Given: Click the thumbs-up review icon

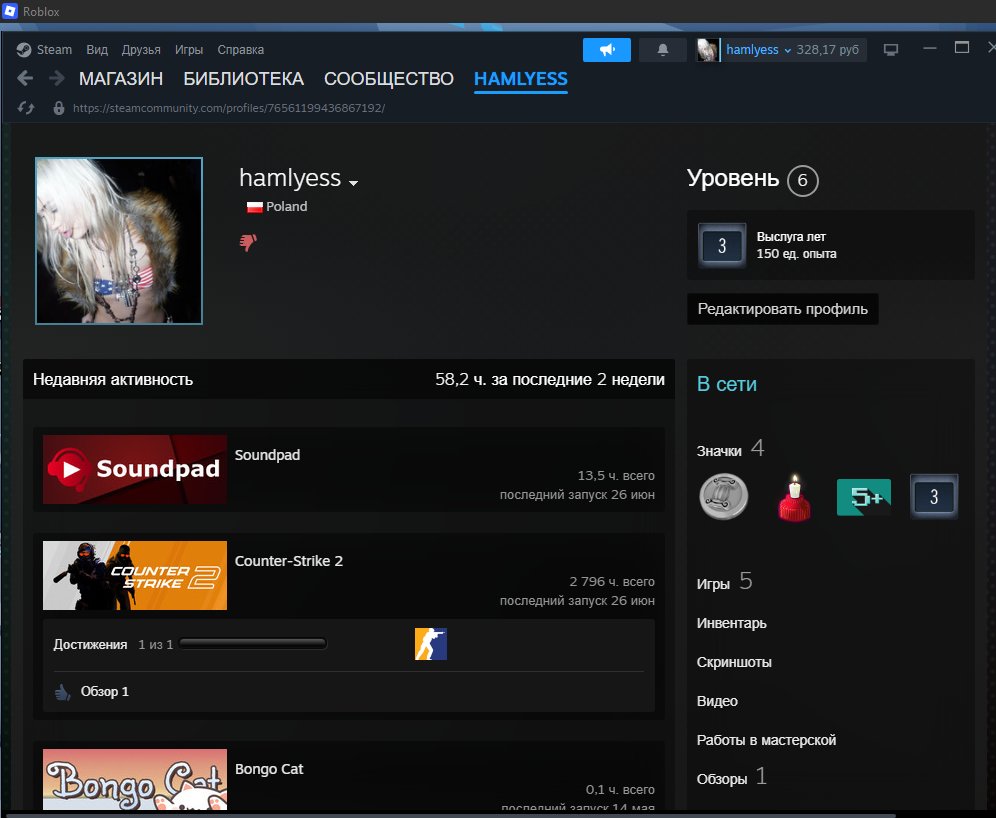Looking at the screenshot, I should 62,692.
